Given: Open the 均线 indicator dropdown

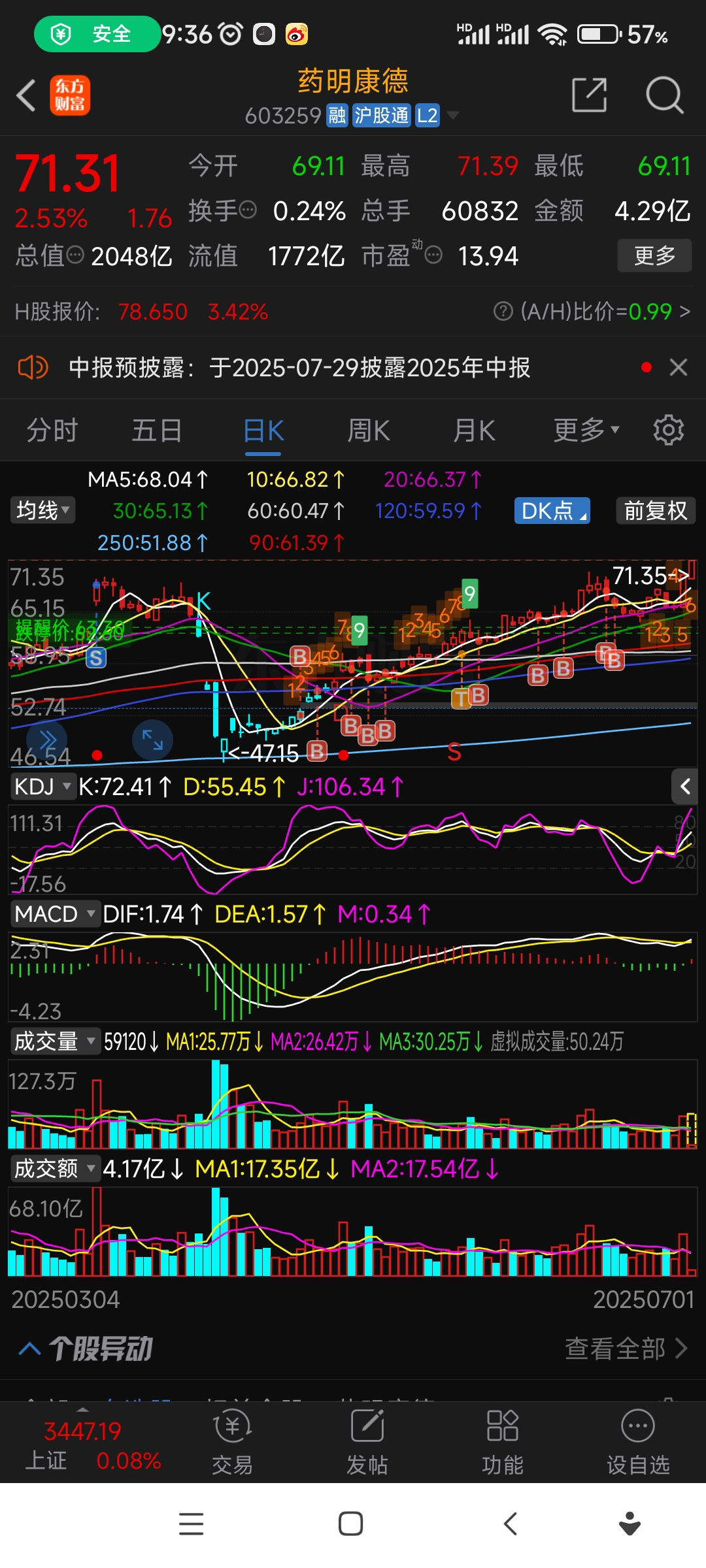Looking at the screenshot, I should [x=43, y=510].
